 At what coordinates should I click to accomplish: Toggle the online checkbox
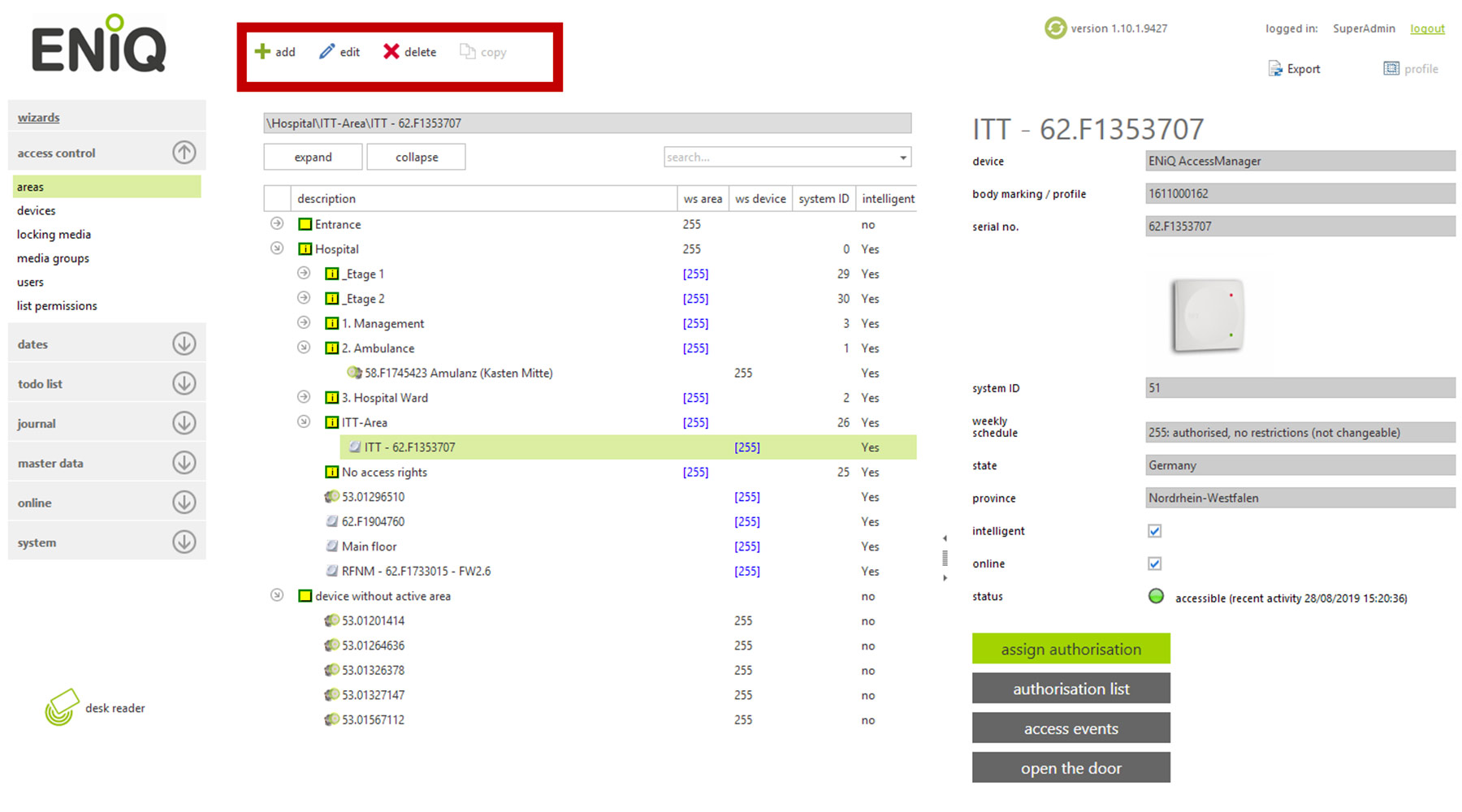[x=1154, y=564]
